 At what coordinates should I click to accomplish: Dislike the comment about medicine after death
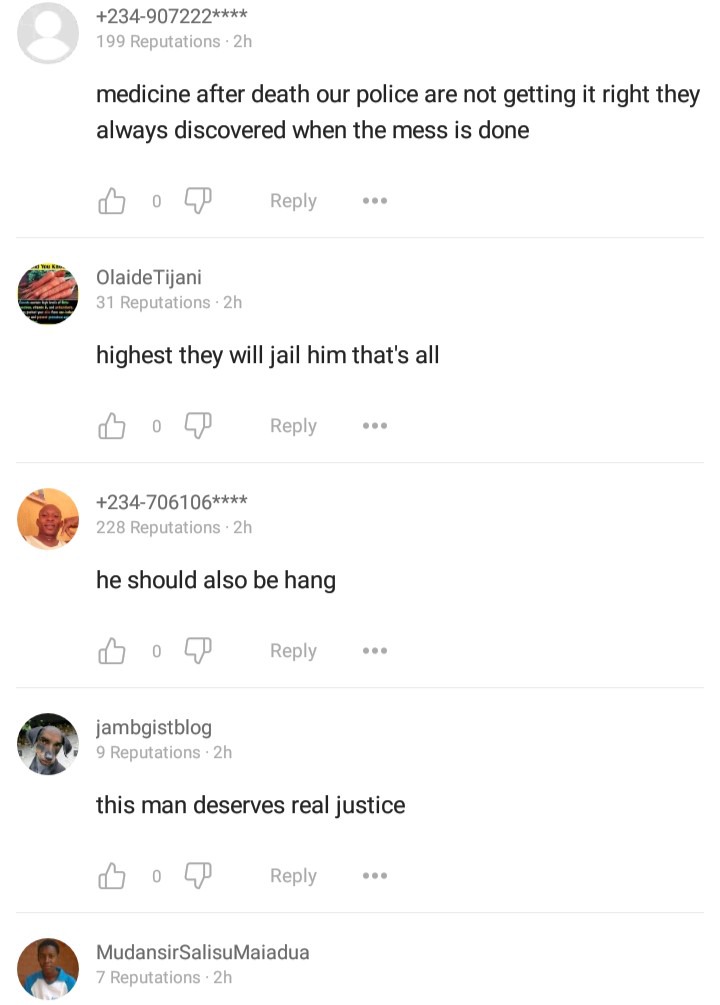[x=198, y=201]
